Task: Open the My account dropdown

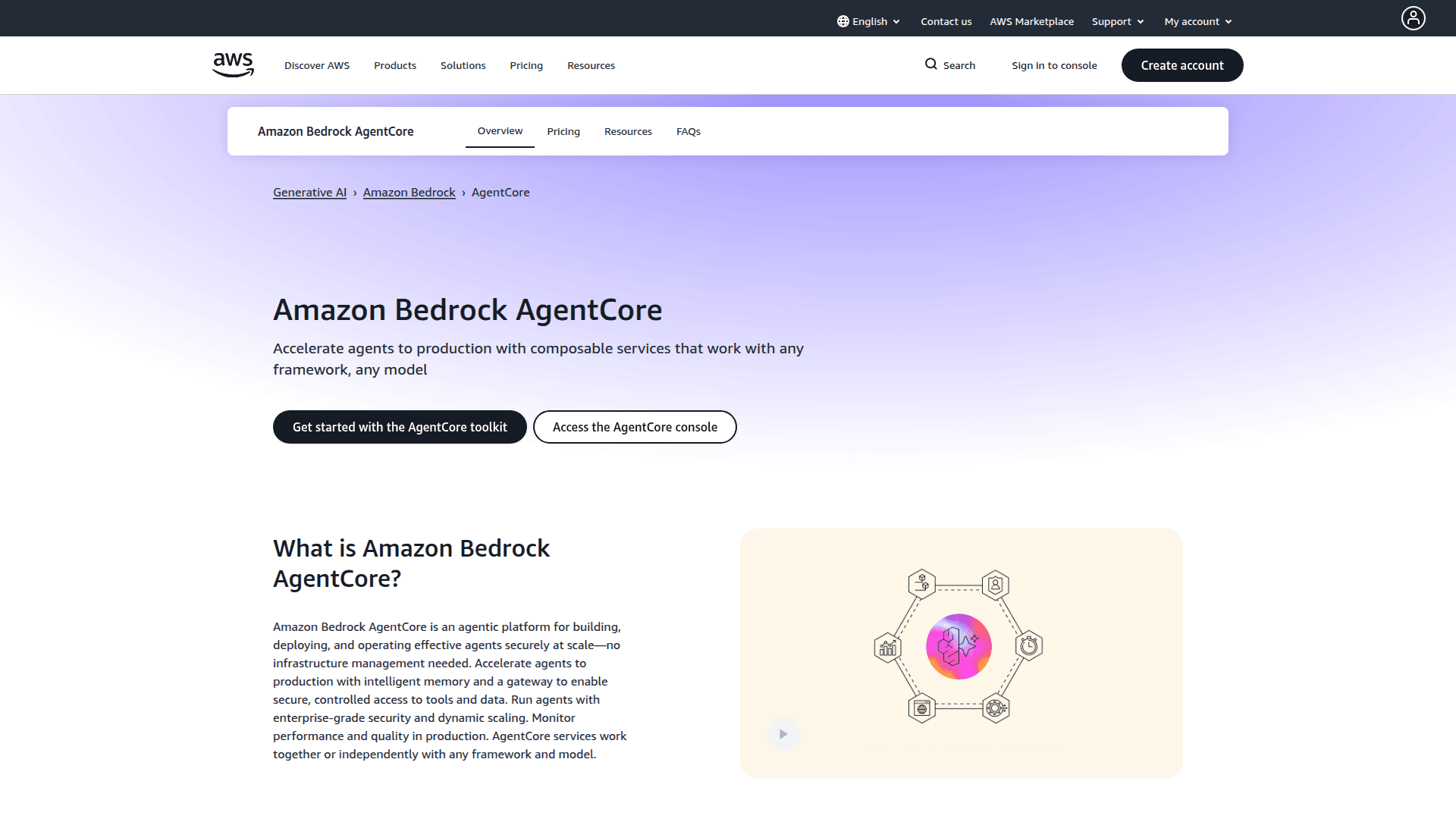Action: (1196, 21)
